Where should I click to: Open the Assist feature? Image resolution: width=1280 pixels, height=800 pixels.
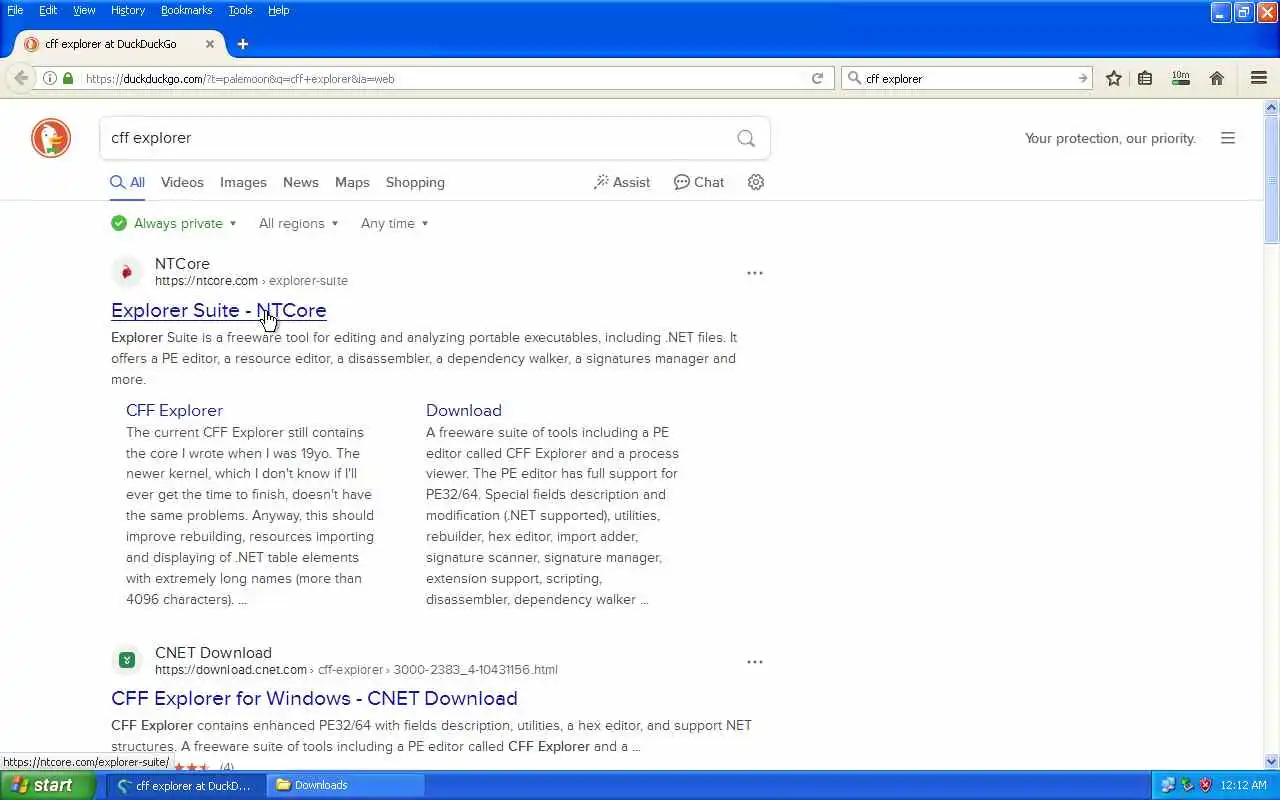point(622,182)
